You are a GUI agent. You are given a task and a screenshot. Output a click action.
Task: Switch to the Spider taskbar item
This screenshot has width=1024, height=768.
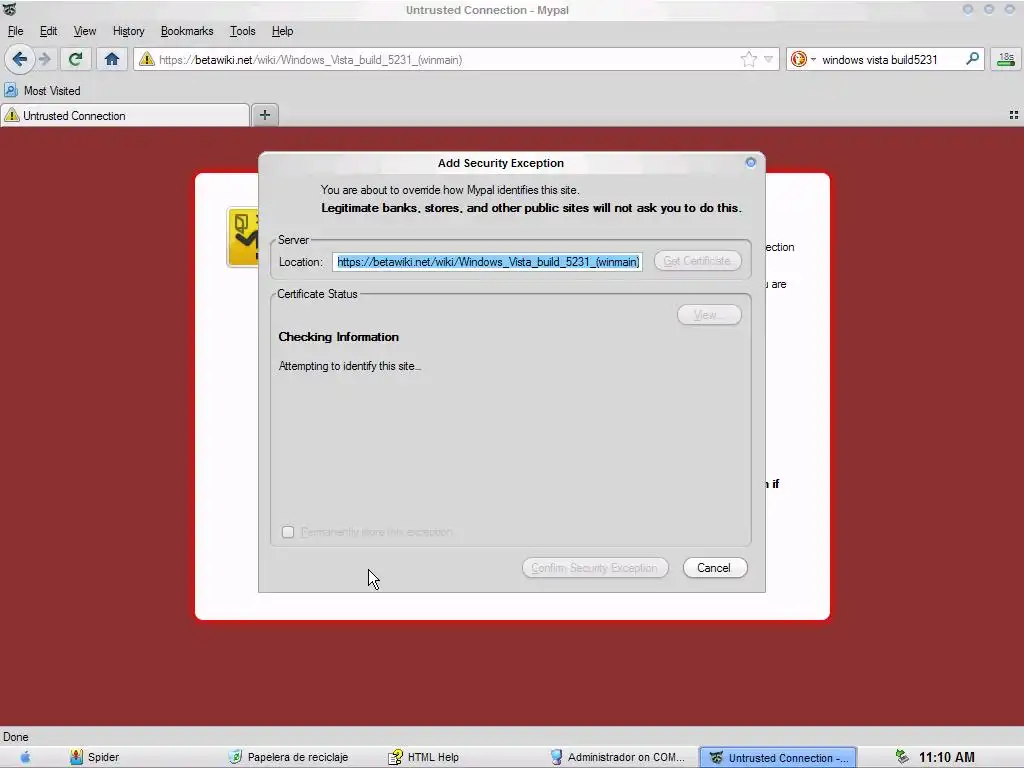[x=94, y=757]
